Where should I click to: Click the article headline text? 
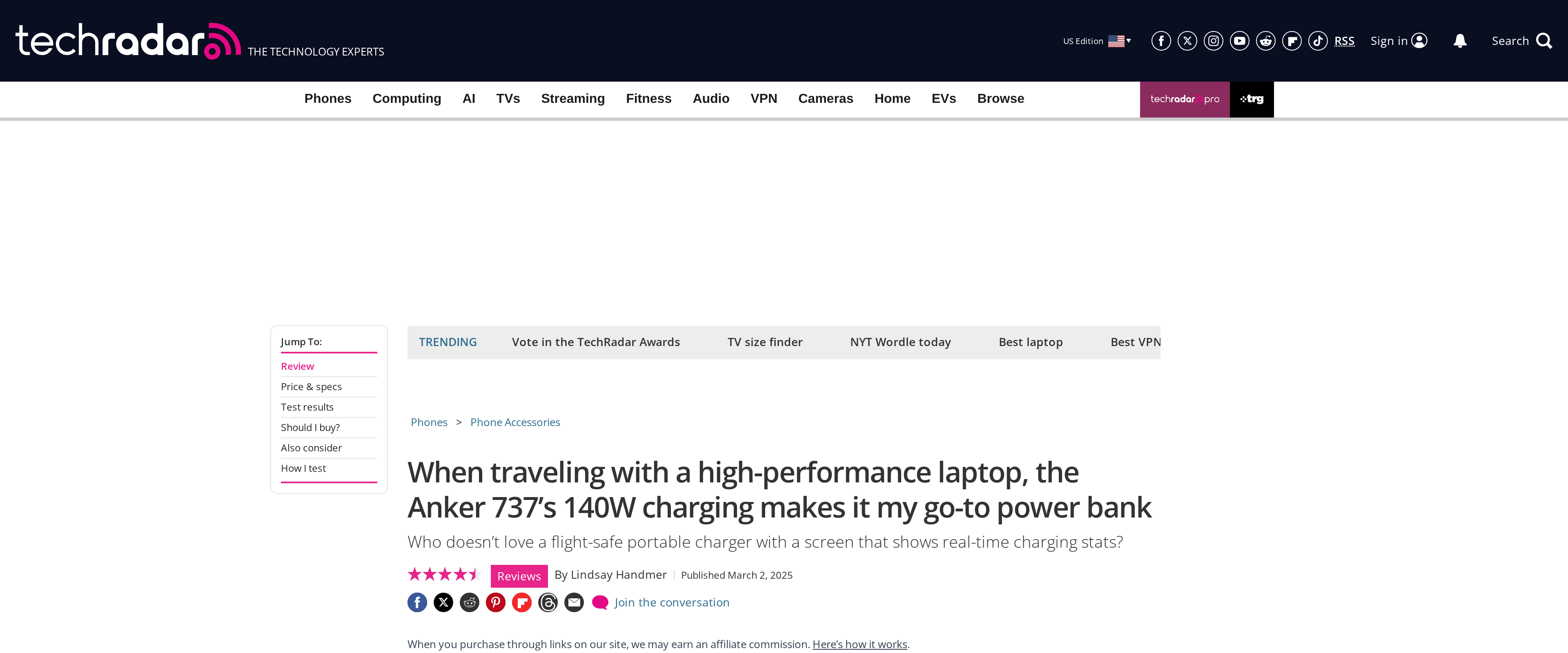779,490
